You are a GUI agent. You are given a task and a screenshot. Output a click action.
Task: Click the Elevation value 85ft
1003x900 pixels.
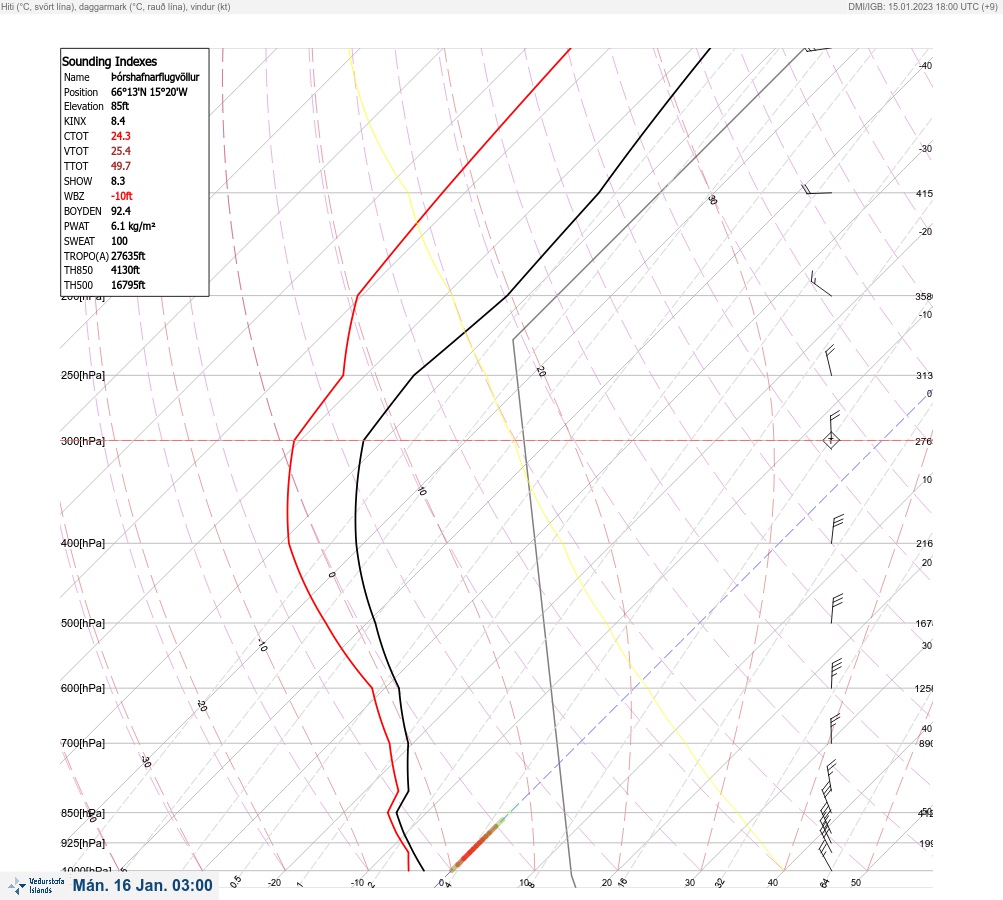(120, 106)
